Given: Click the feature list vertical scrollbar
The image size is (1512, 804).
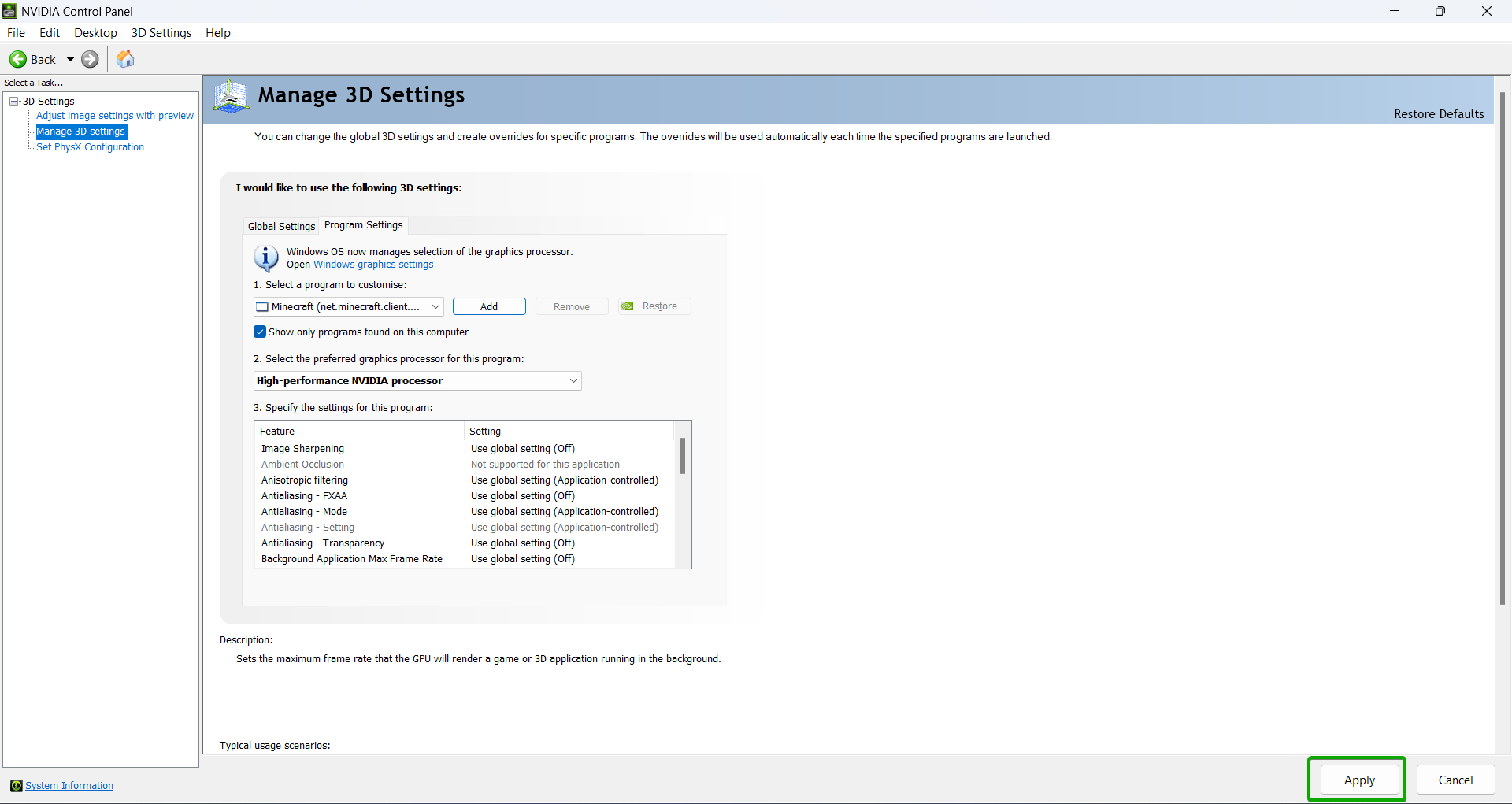Looking at the screenshot, I should tap(683, 457).
